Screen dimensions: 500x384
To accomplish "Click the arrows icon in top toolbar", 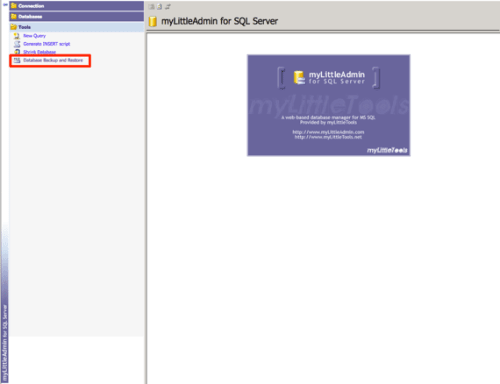I will coord(168,6).
